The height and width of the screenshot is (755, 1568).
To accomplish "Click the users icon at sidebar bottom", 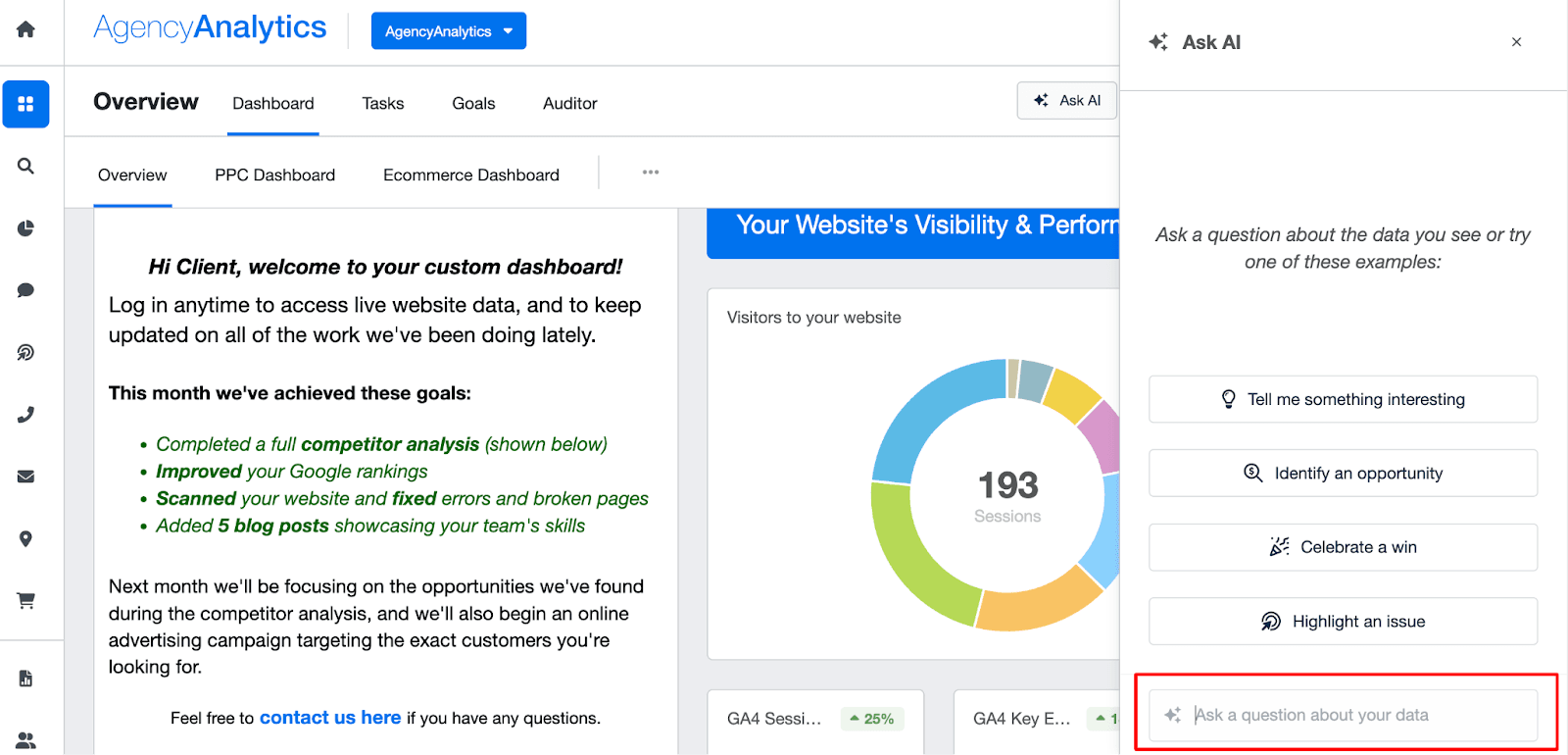I will (26, 740).
